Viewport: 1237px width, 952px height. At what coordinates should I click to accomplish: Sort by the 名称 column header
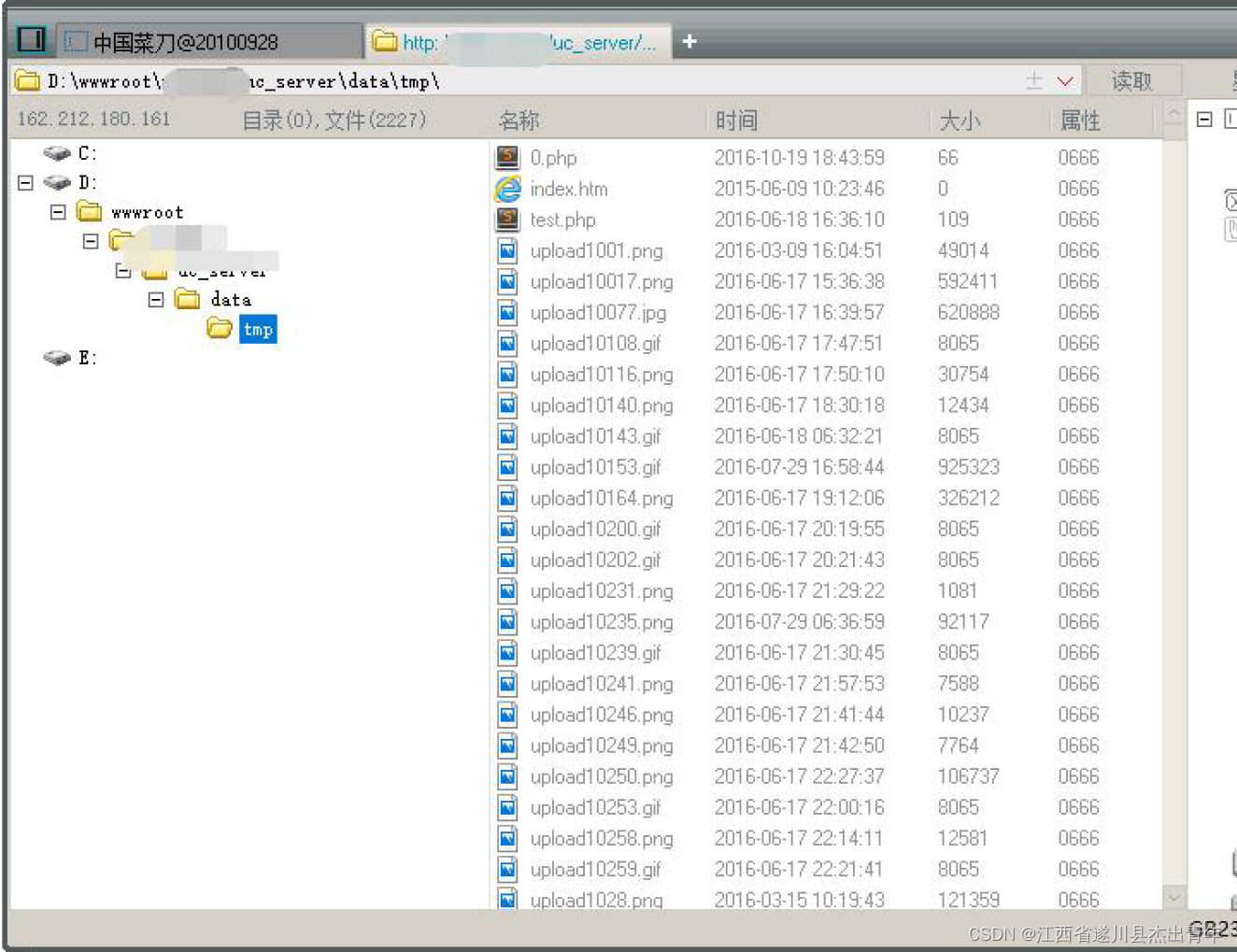[519, 121]
